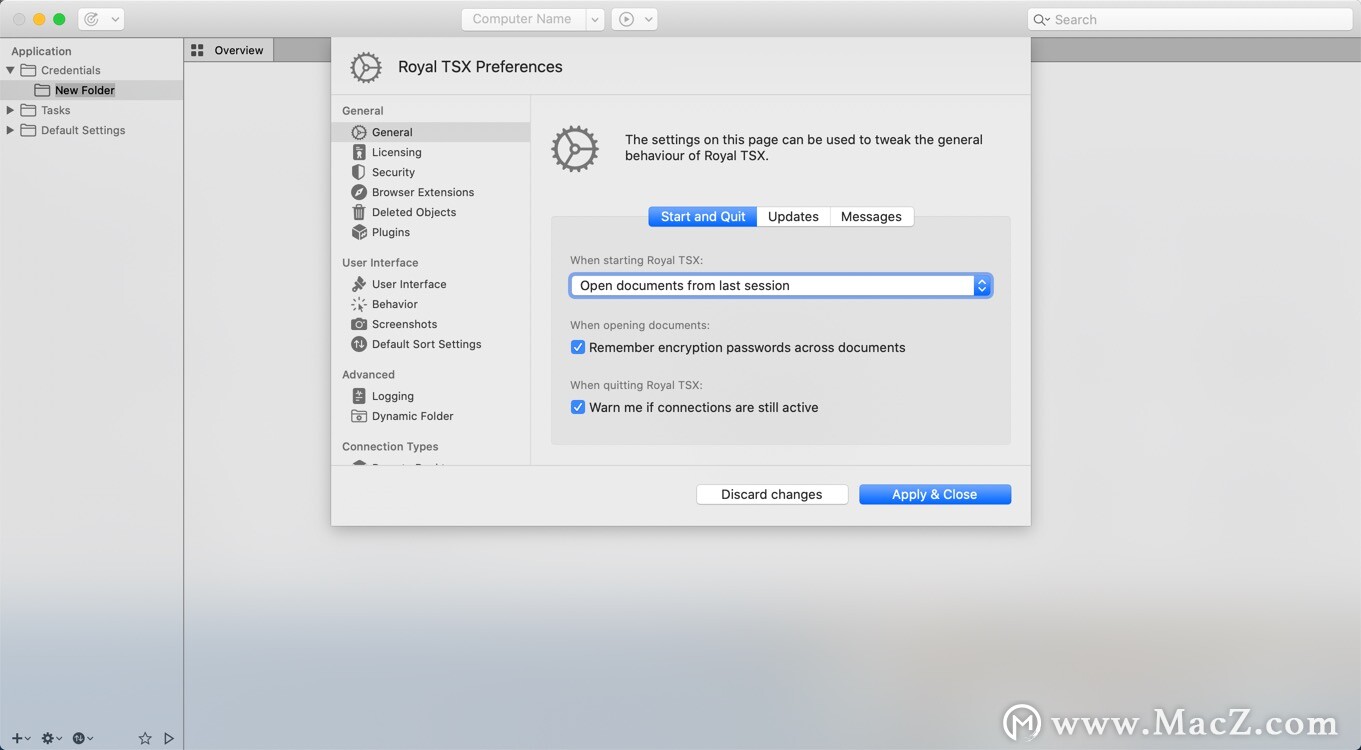Open Licensing preferences icon

(359, 152)
